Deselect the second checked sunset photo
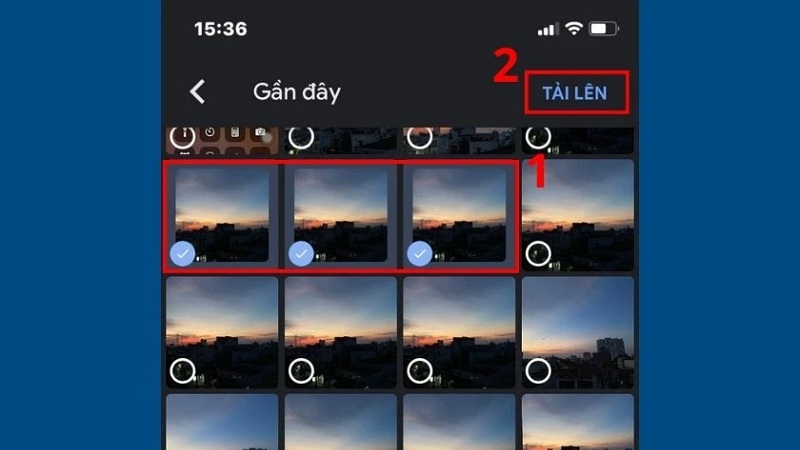 tap(301, 254)
